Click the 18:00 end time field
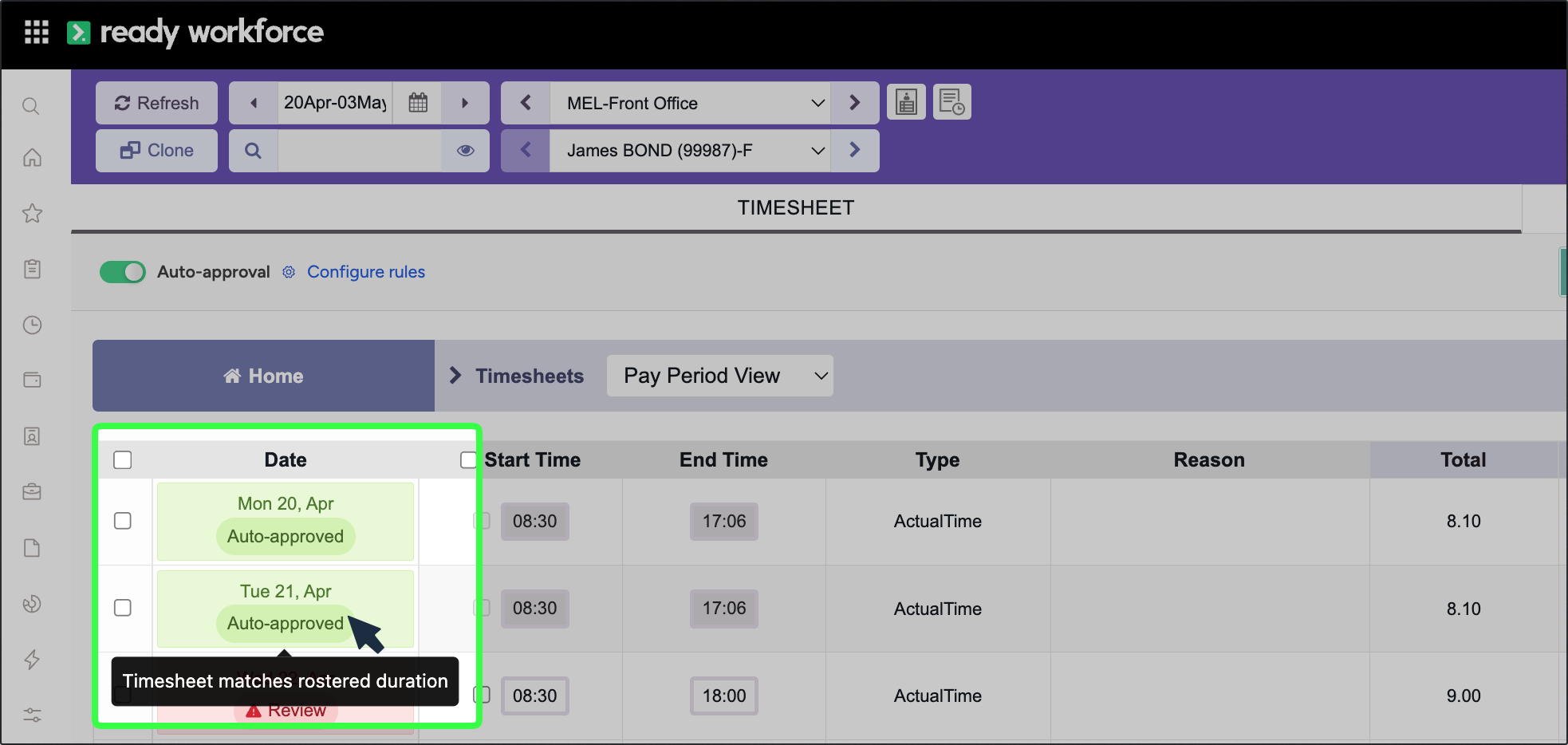This screenshot has width=1568, height=745. tap(724, 696)
